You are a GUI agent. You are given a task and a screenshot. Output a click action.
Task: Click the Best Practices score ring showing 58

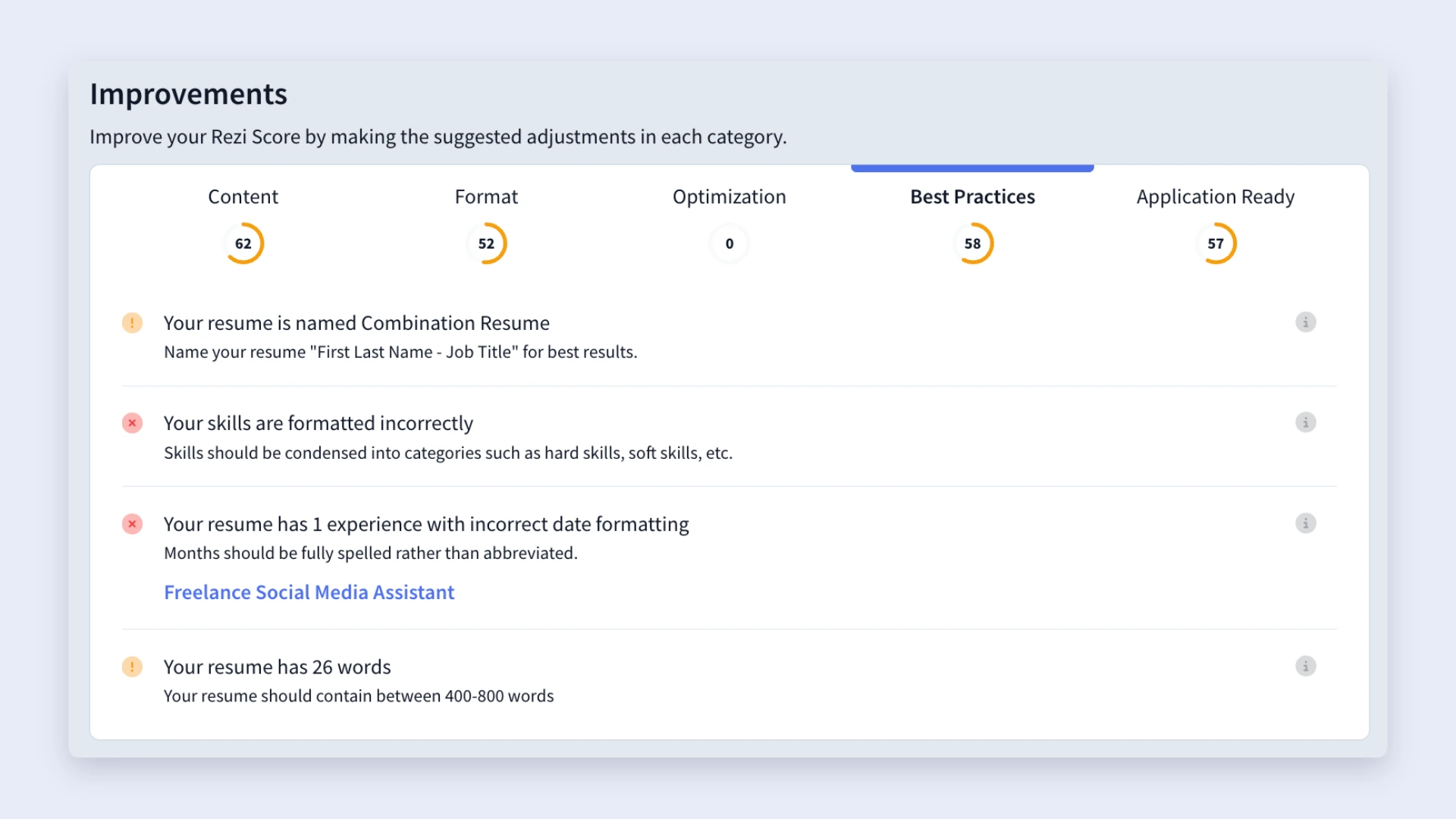[x=972, y=243]
